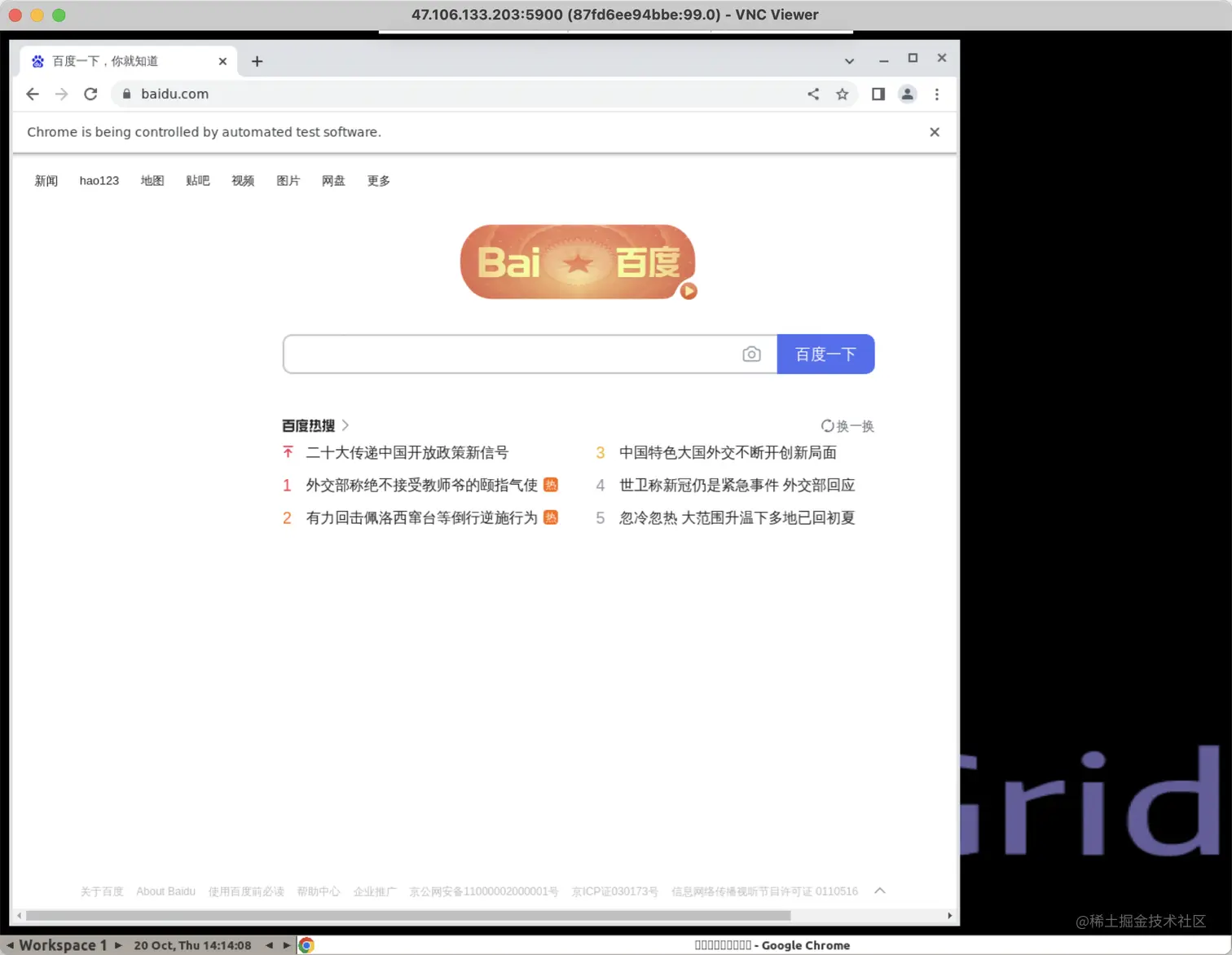Screen dimensions: 1232x955
Task: Close the 百度一下 tab
Action: tap(222, 61)
